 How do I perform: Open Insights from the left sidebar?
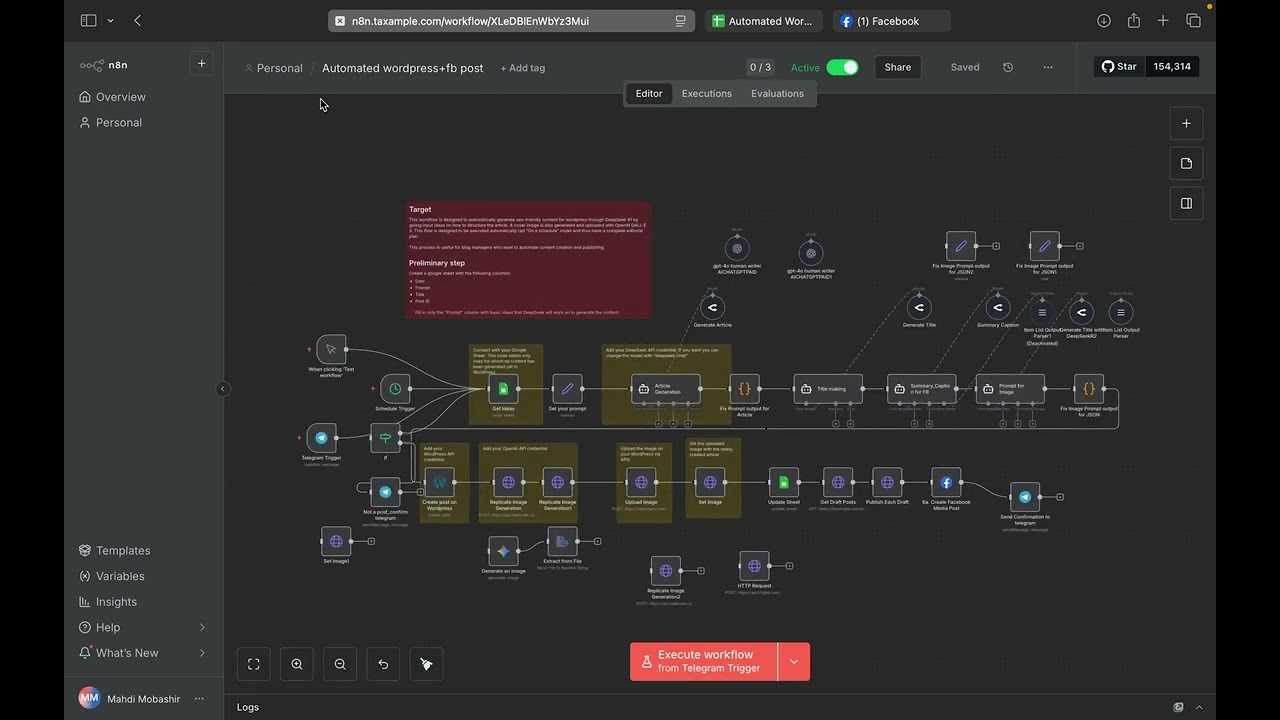[116, 601]
